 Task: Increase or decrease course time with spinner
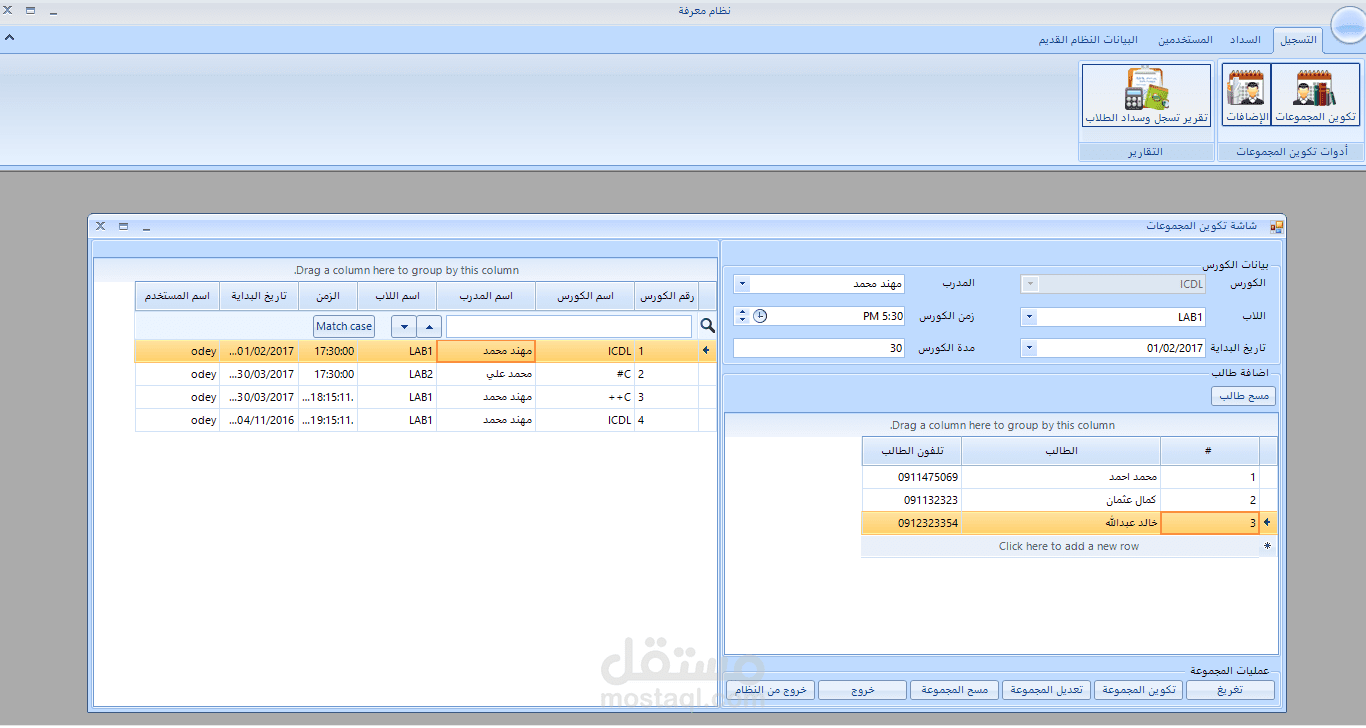pyautogui.click(x=741, y=316)
